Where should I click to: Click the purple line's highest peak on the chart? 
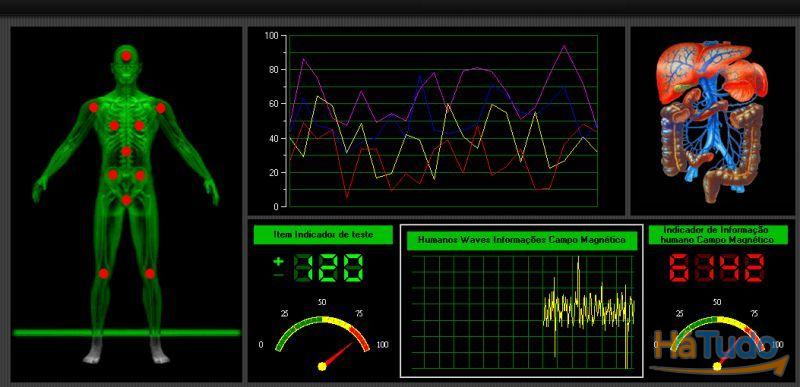point(564,45)
